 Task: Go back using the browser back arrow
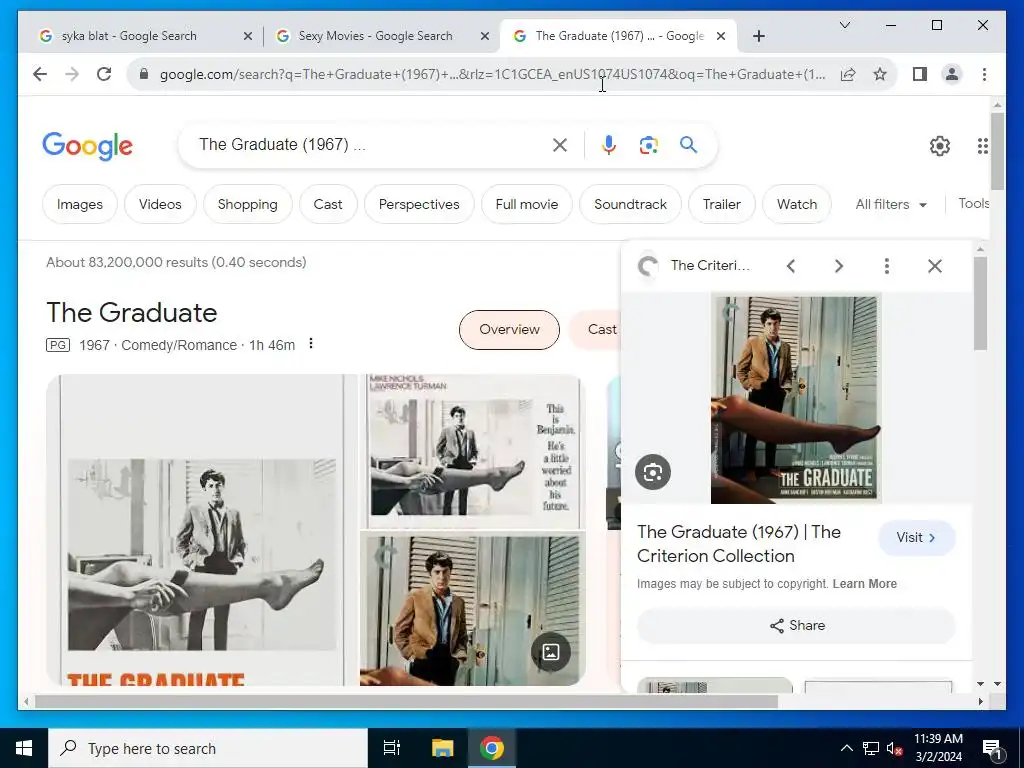click(40, 74)
